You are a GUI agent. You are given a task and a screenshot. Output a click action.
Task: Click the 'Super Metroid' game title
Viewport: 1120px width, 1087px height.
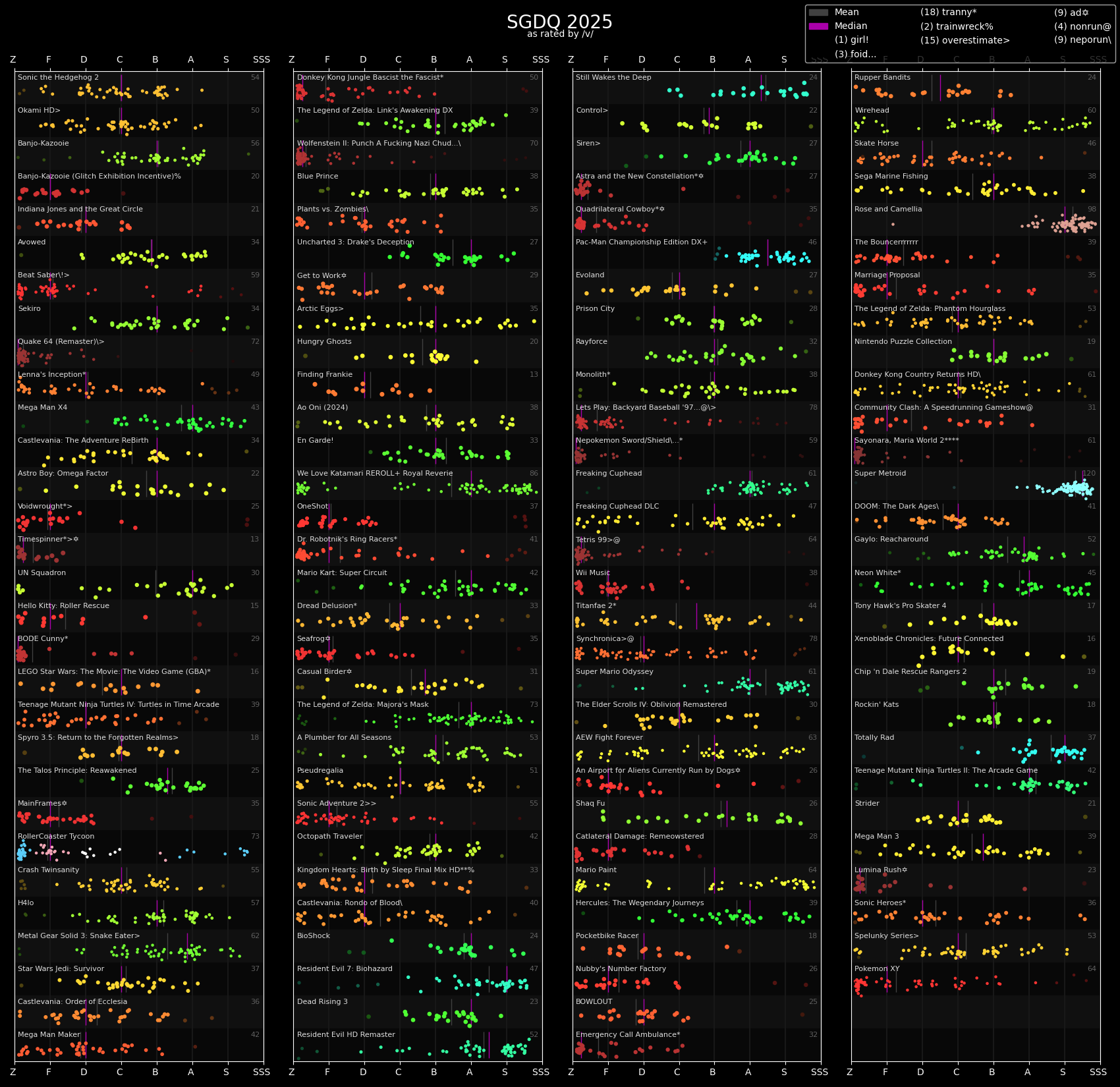pos(880,474)
